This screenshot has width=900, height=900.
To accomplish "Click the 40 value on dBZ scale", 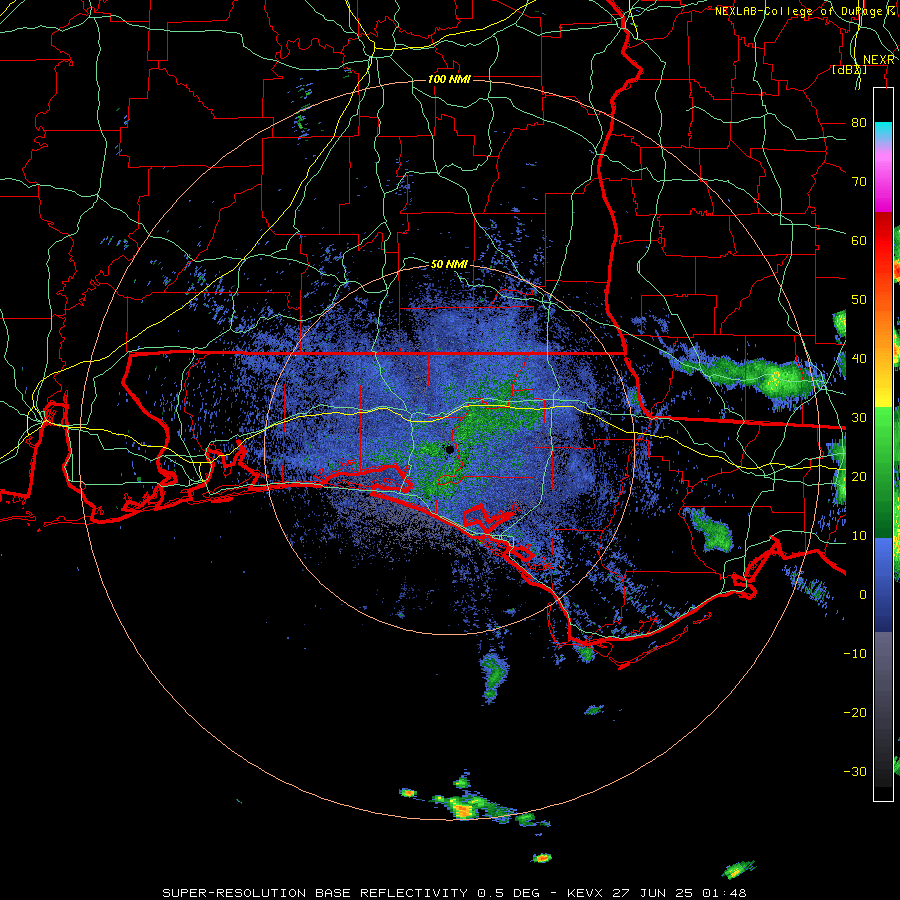I will 859,359.
